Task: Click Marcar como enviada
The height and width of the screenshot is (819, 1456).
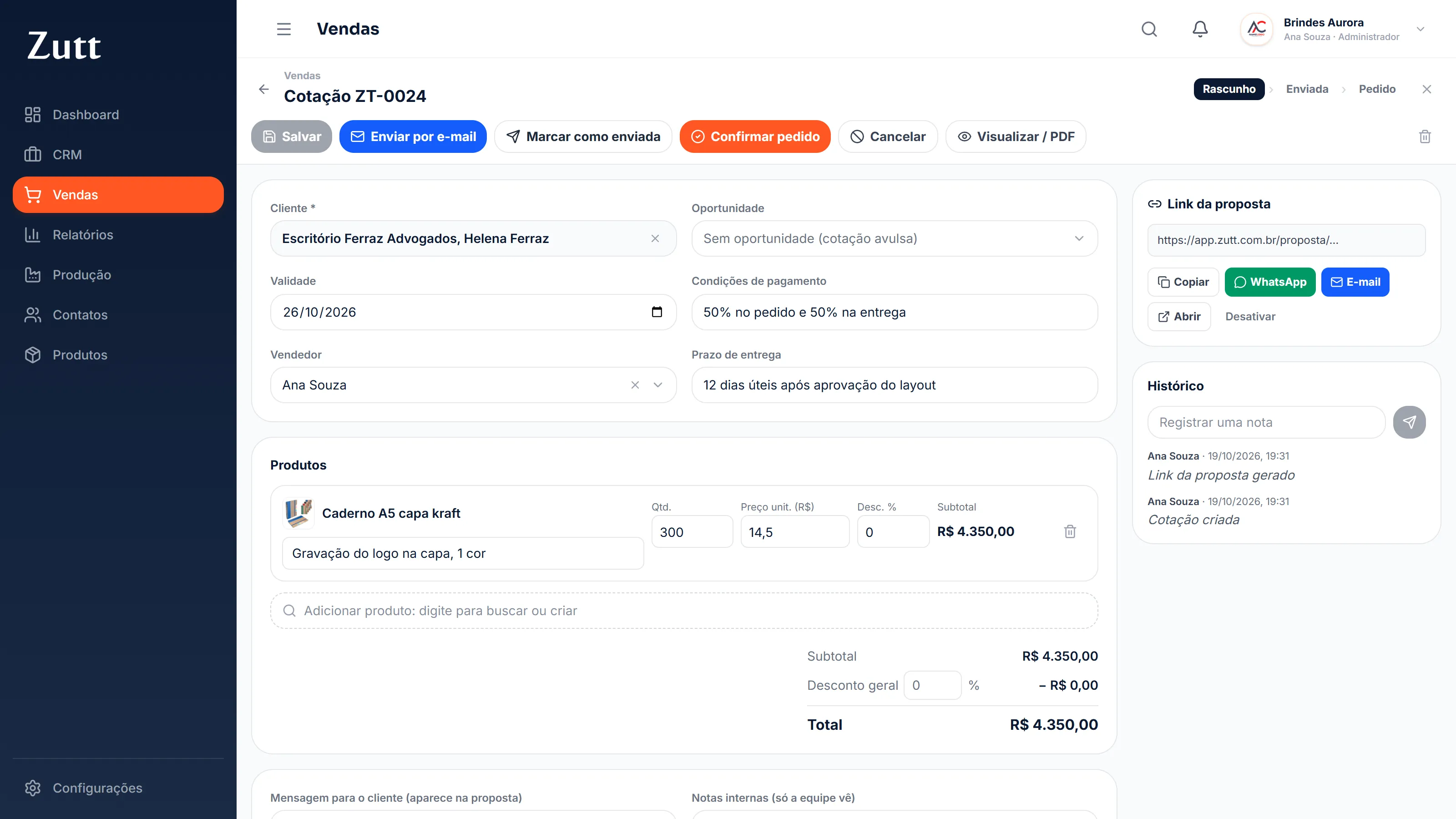Action: click(583, 137)
